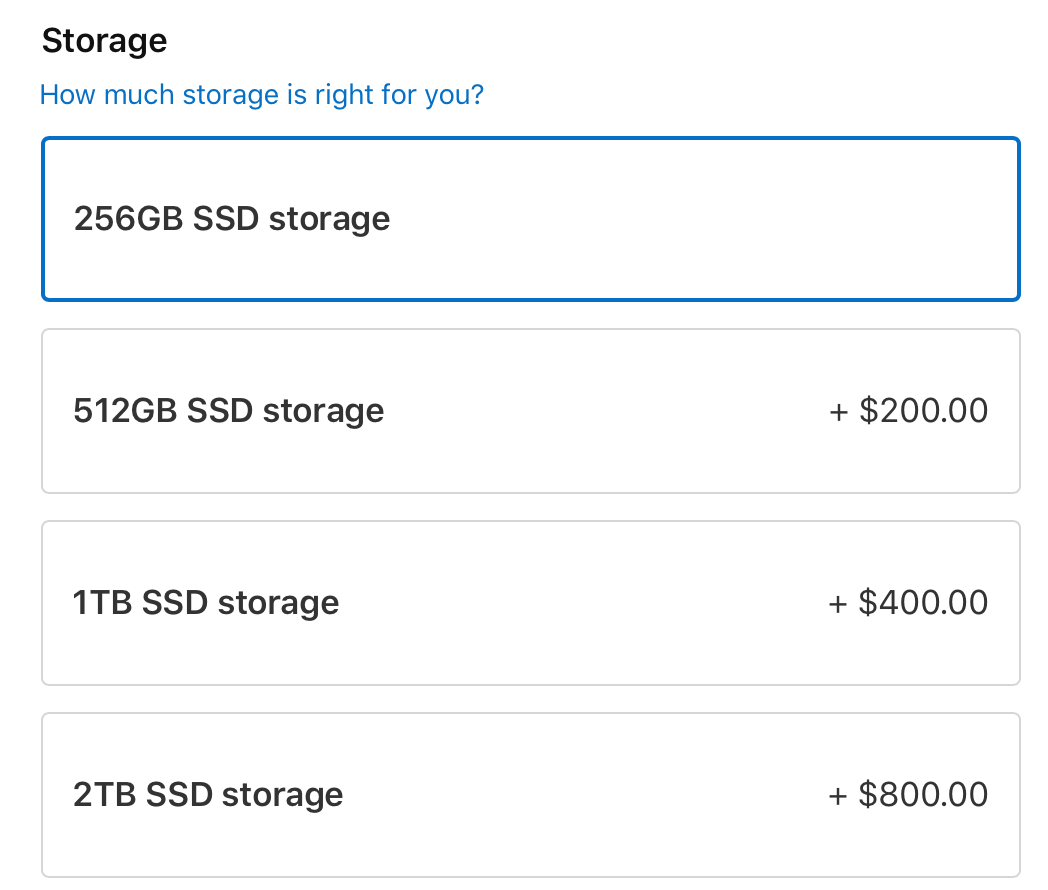This screenshot has height=890, width=1048.
Task: Select the 256GB SSD storage option
Action: coord(530,219)
